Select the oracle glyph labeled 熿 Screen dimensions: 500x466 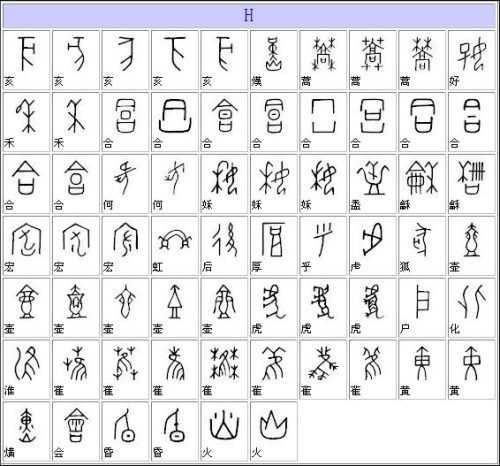click(27, 425)
